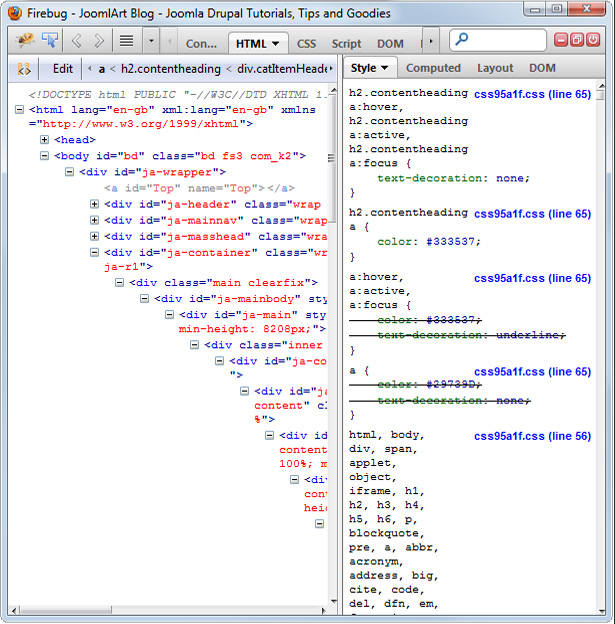Screen dimensions: 615x624
Task: Detach Firebug with red window button
Action: 577,40
